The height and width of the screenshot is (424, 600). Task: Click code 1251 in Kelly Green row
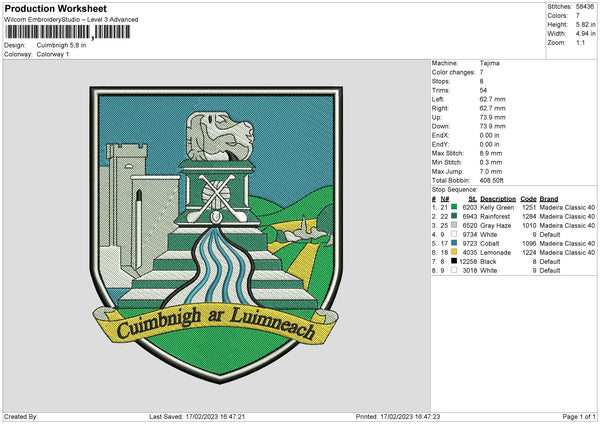pos(530,207)
